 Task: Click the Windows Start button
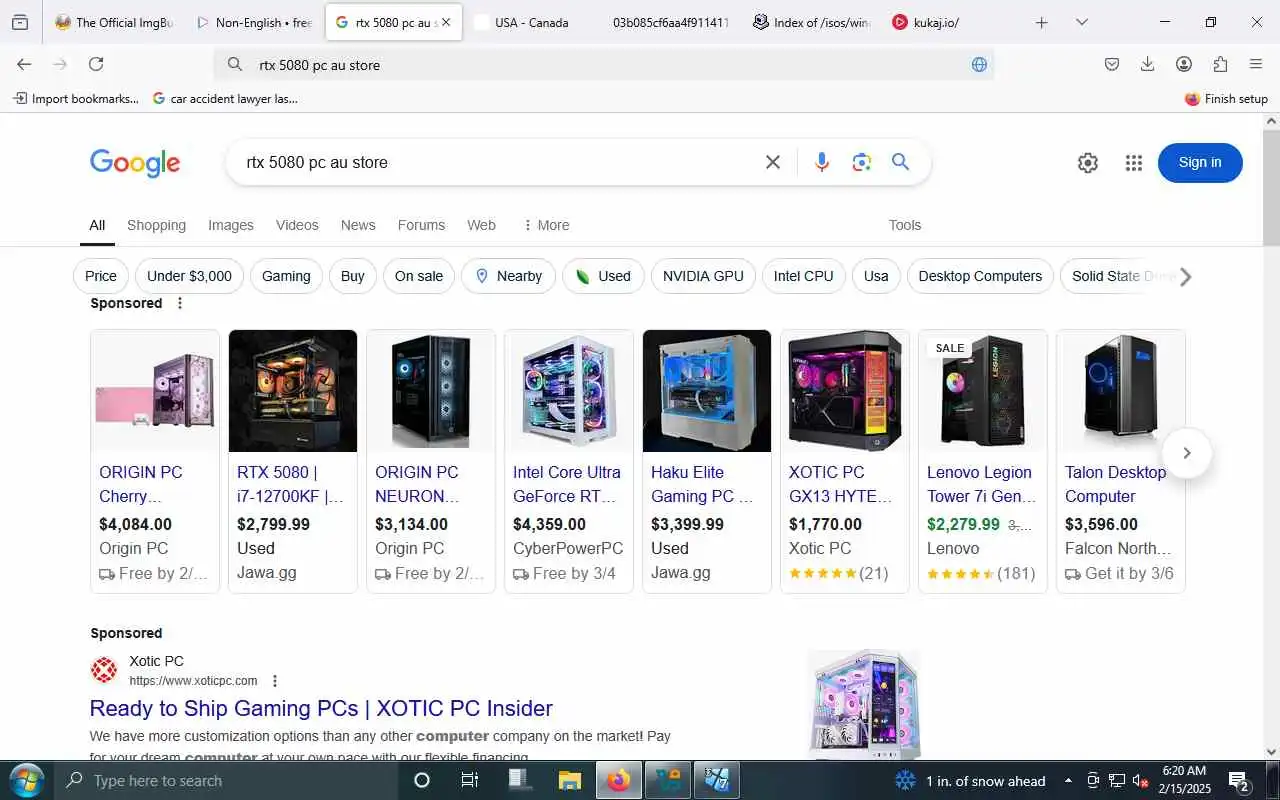[x=26, y=780]
